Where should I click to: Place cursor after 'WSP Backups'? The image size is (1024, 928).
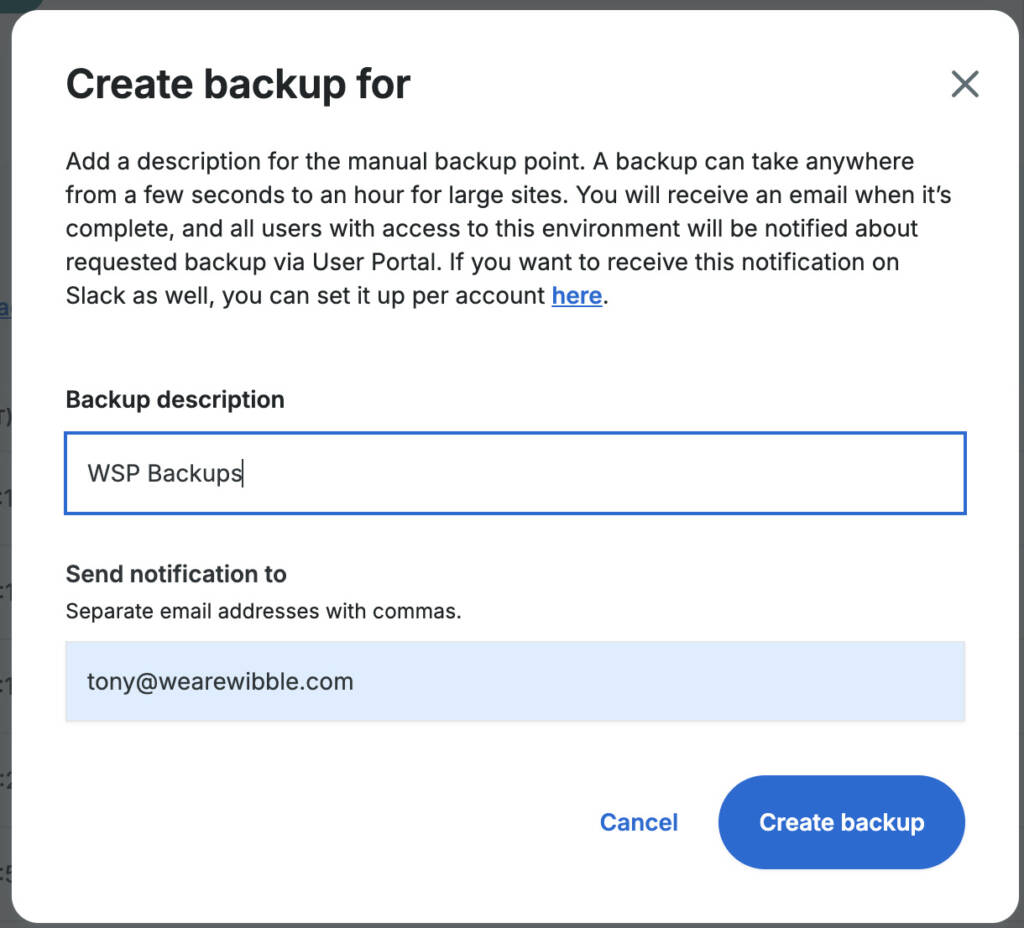[243, 472]
